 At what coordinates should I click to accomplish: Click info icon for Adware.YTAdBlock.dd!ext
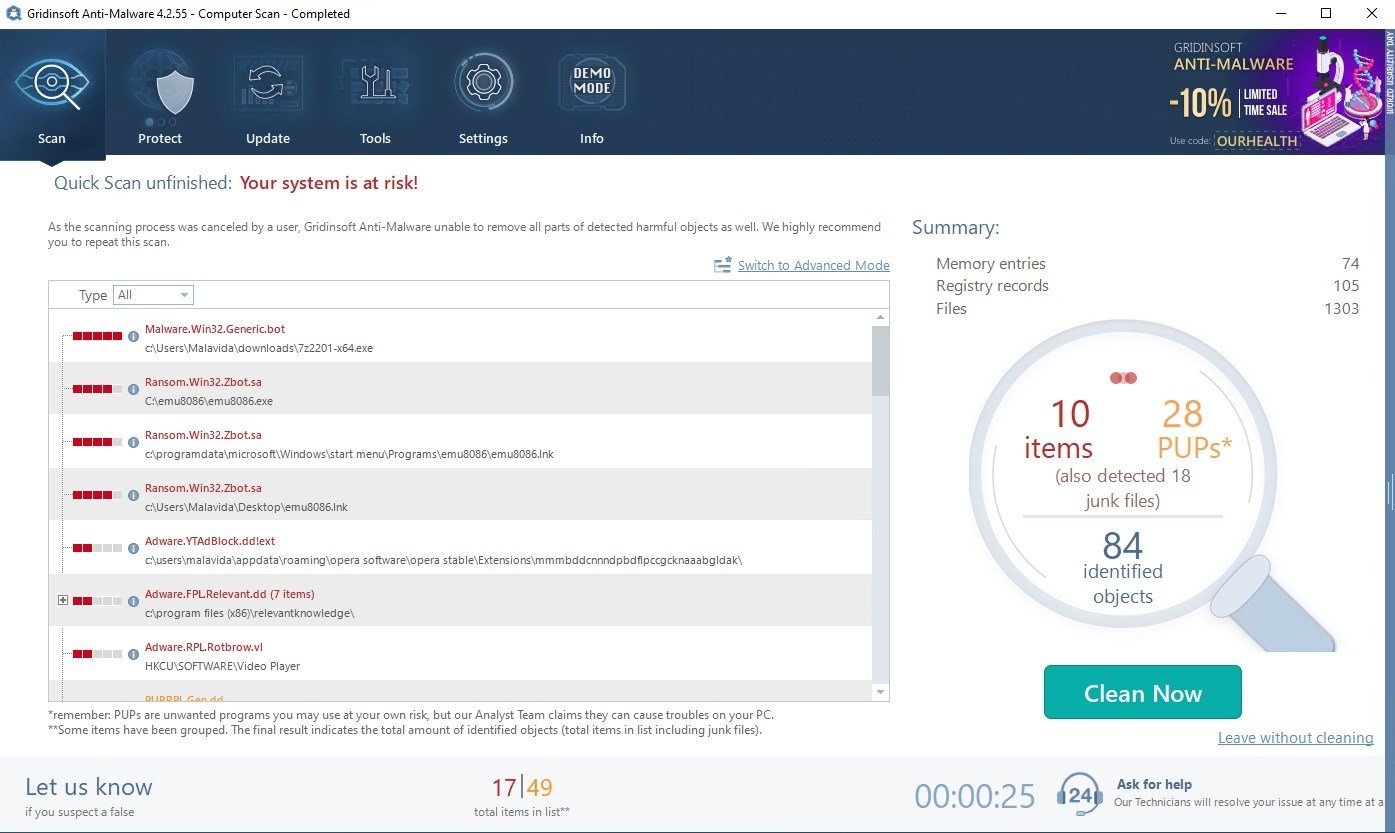coord(133,548)
